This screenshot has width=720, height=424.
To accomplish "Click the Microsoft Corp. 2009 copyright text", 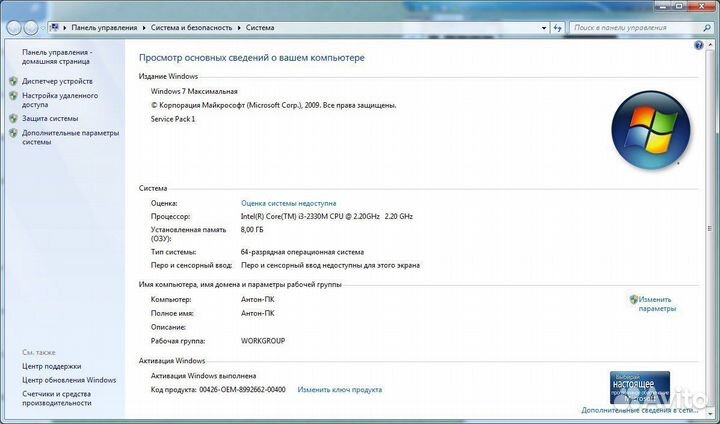I will (273, 105).
